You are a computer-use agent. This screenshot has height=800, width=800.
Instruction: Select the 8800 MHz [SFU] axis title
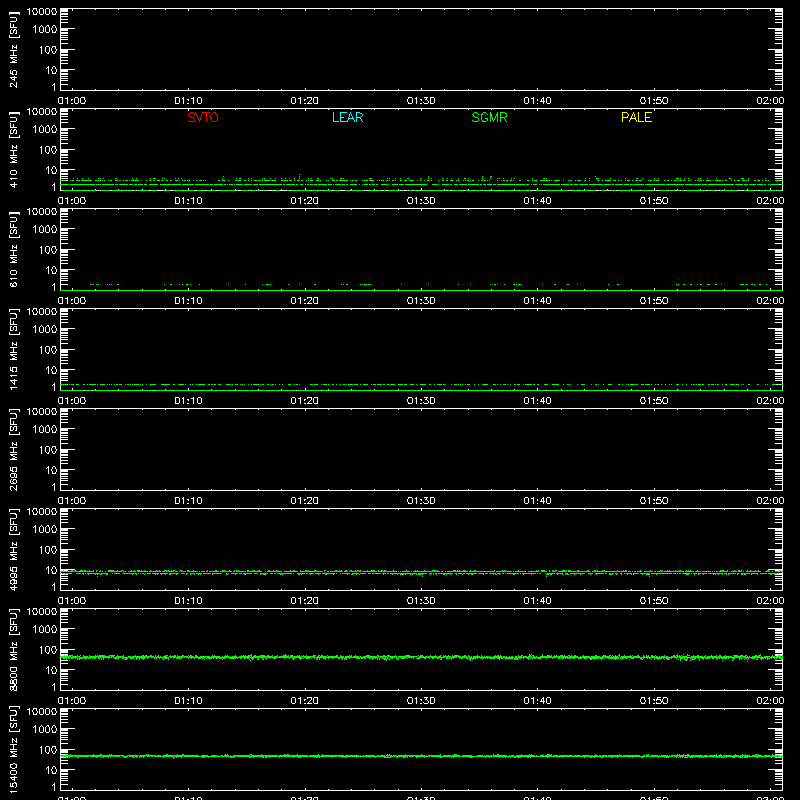13,649
